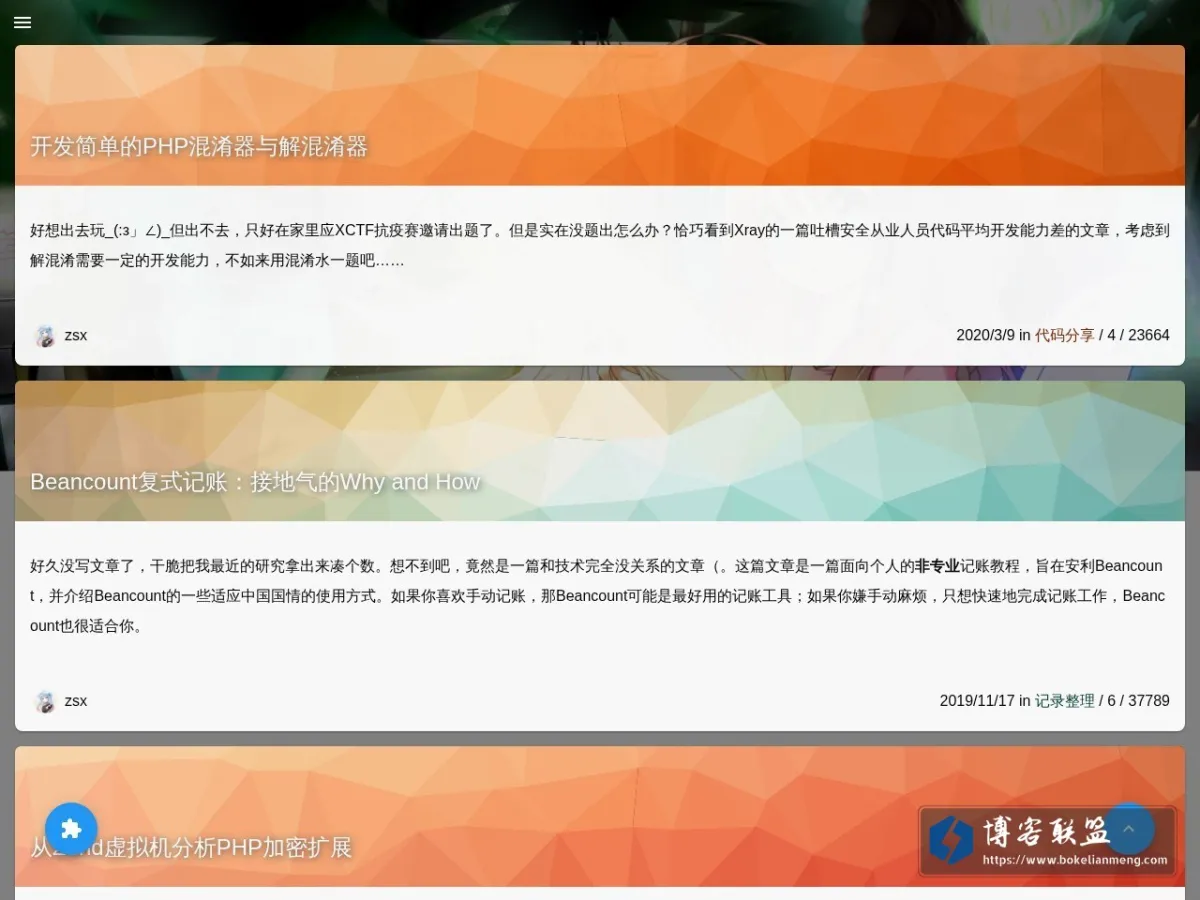This screenshot has height=900, width=1200.
Task: Click the blue puzzle-piece floating button
Action: tap(71, 828)
